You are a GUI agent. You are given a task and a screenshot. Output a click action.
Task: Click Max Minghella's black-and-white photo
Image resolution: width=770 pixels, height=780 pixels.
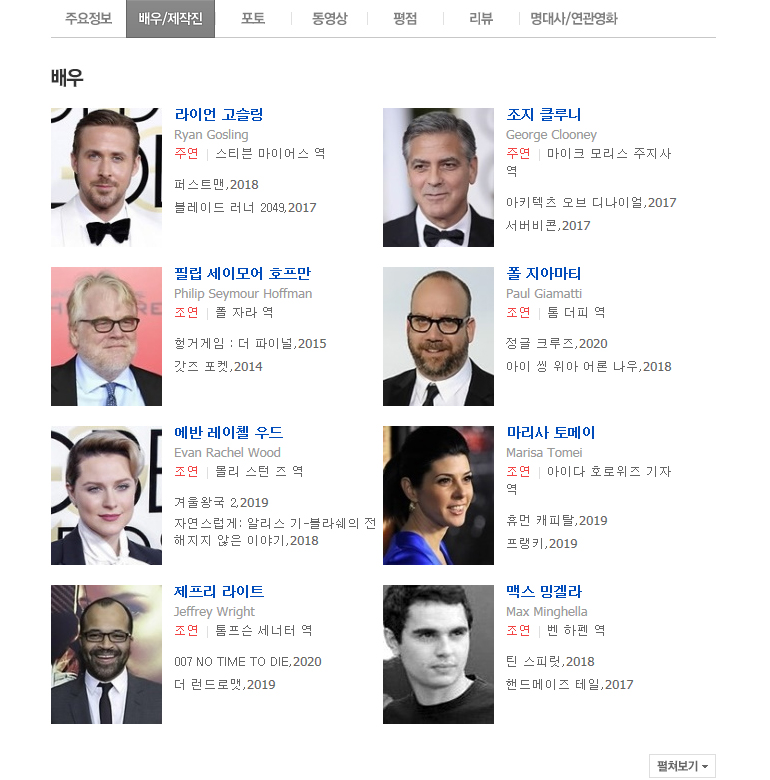coord(438,654)
